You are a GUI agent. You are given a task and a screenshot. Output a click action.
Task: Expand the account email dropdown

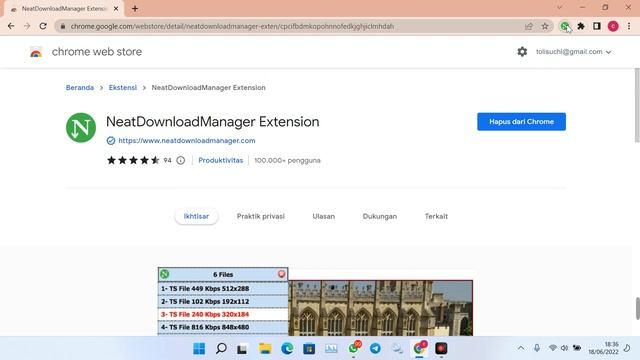click(x=573, y=52)
